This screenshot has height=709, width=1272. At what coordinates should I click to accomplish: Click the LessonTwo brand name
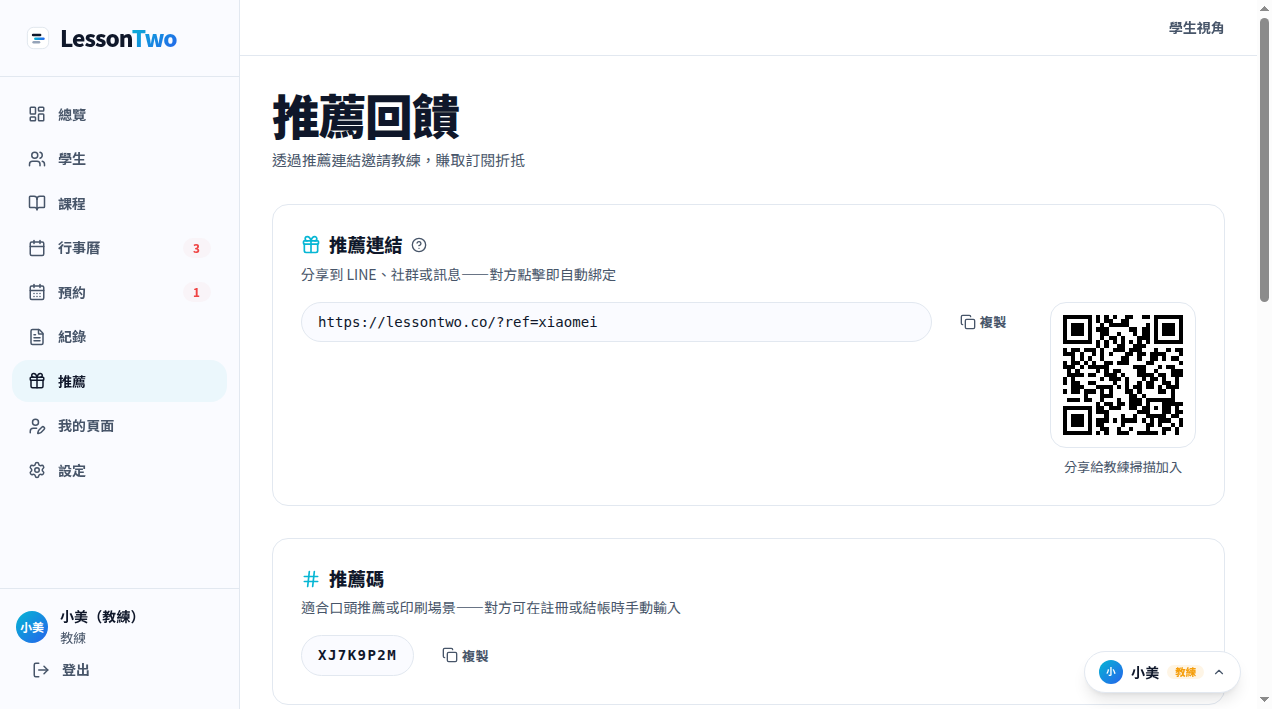click(119, 39)
